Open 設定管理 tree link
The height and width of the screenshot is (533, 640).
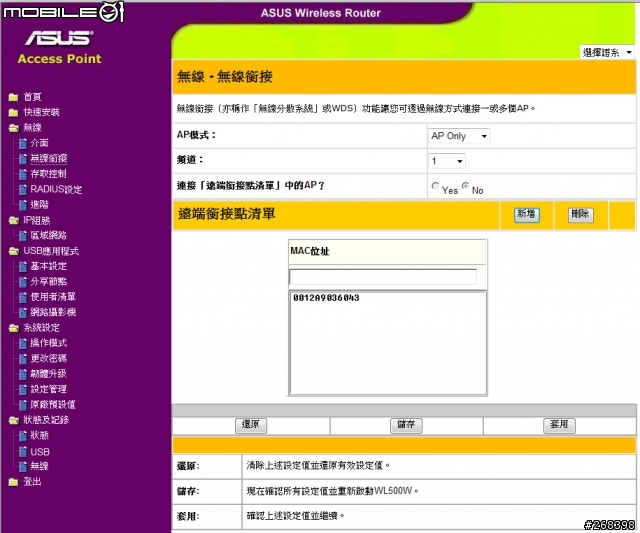[48, 389]
